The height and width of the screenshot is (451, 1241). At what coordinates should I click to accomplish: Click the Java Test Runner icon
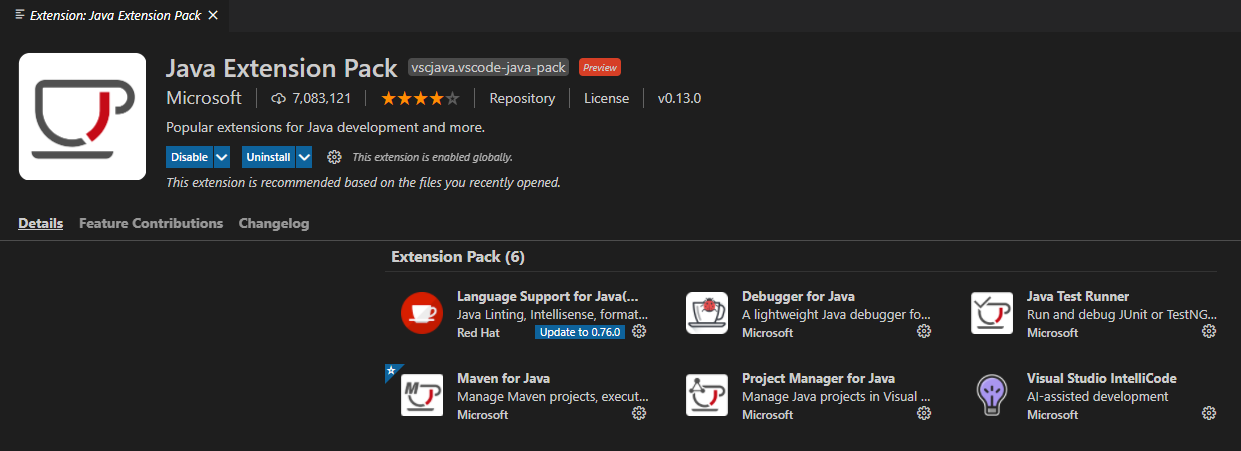pos(991,313)
